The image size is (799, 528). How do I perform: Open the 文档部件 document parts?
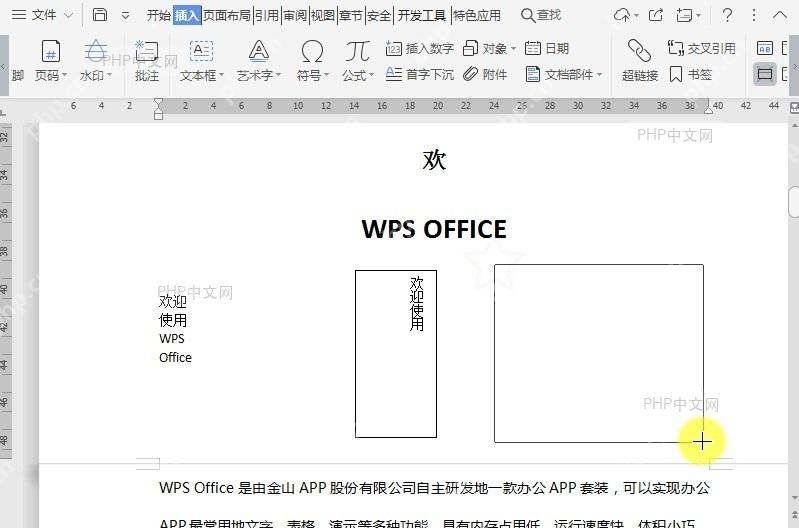559,74
